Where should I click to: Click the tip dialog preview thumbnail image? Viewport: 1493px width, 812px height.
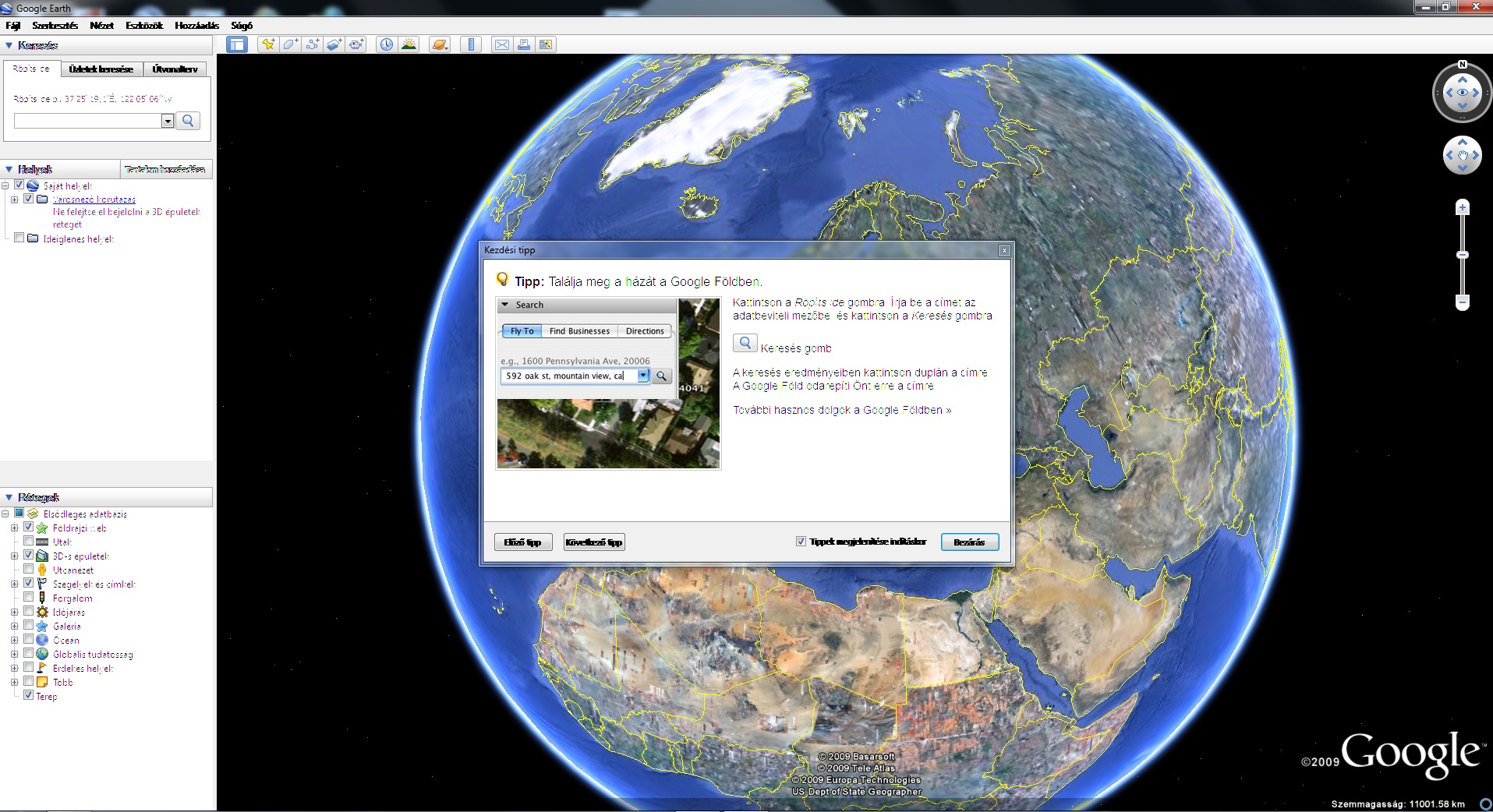(x=609, y=383)
